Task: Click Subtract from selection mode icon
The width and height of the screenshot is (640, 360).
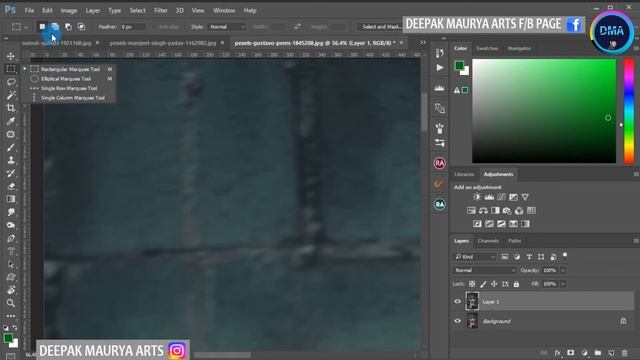Action: click(x=69, y=27)
